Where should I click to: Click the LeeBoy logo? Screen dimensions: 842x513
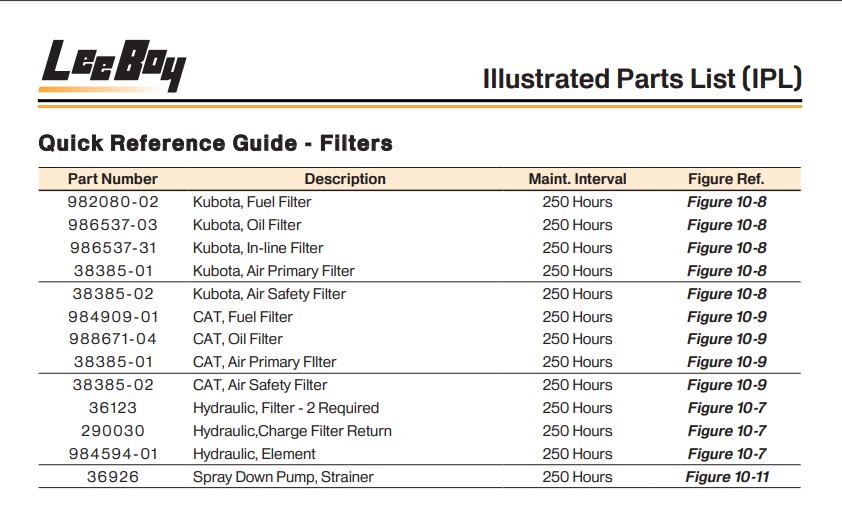pyautogui.click(x=112, y=65)
